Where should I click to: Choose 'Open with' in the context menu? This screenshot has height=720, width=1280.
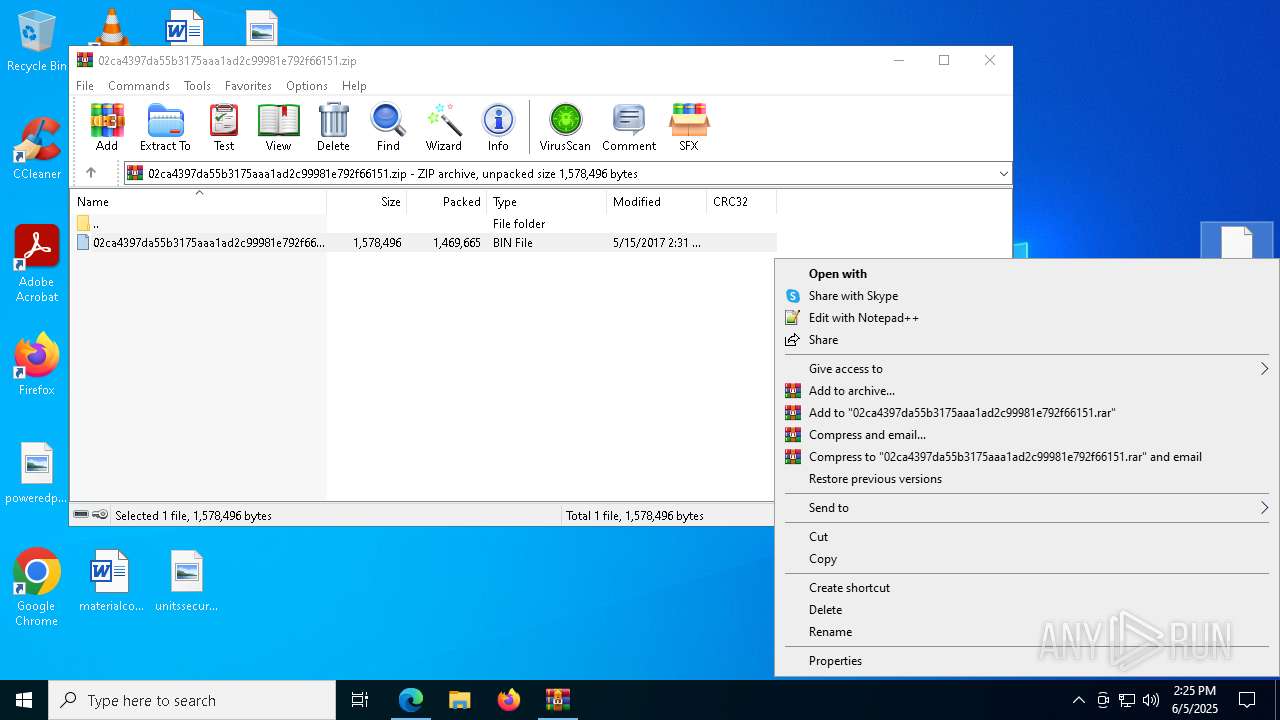click(x=1026, y=274)
